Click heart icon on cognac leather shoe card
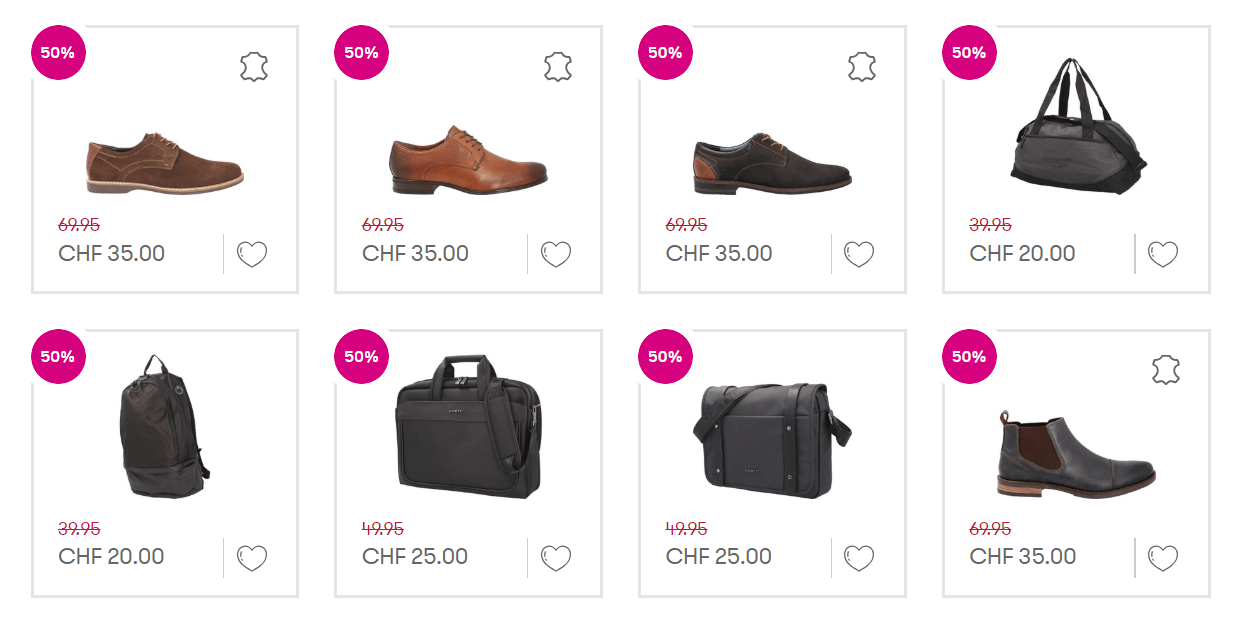The width and height of the screenshot is (1257, 620). point(556,254)
